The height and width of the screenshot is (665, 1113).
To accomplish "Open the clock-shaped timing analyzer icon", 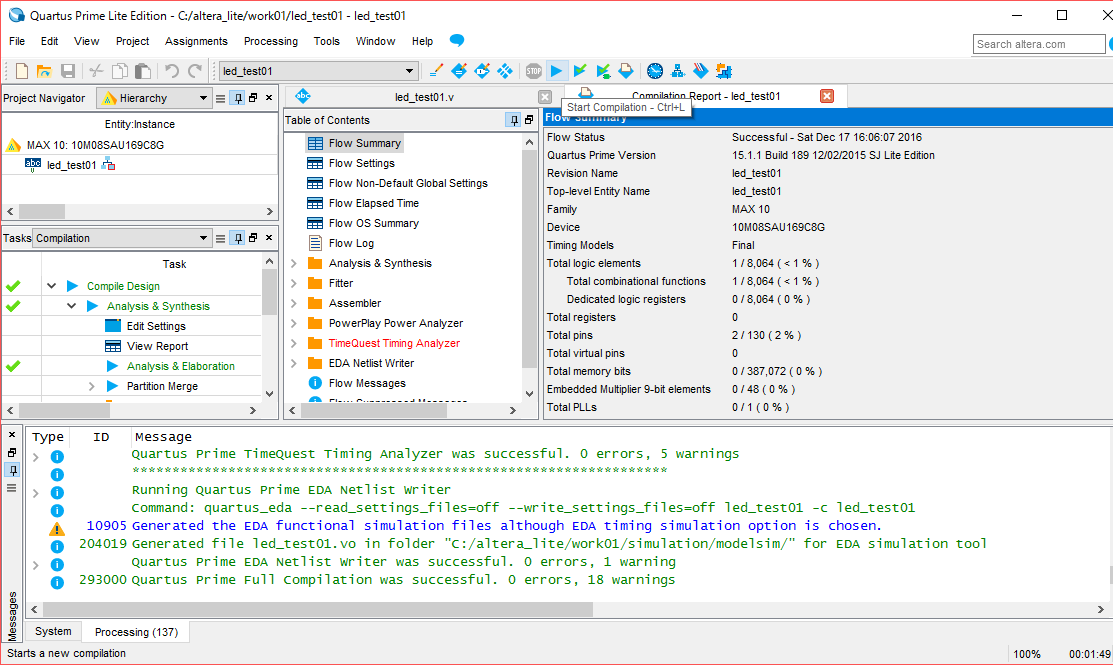I will [655, 71].
